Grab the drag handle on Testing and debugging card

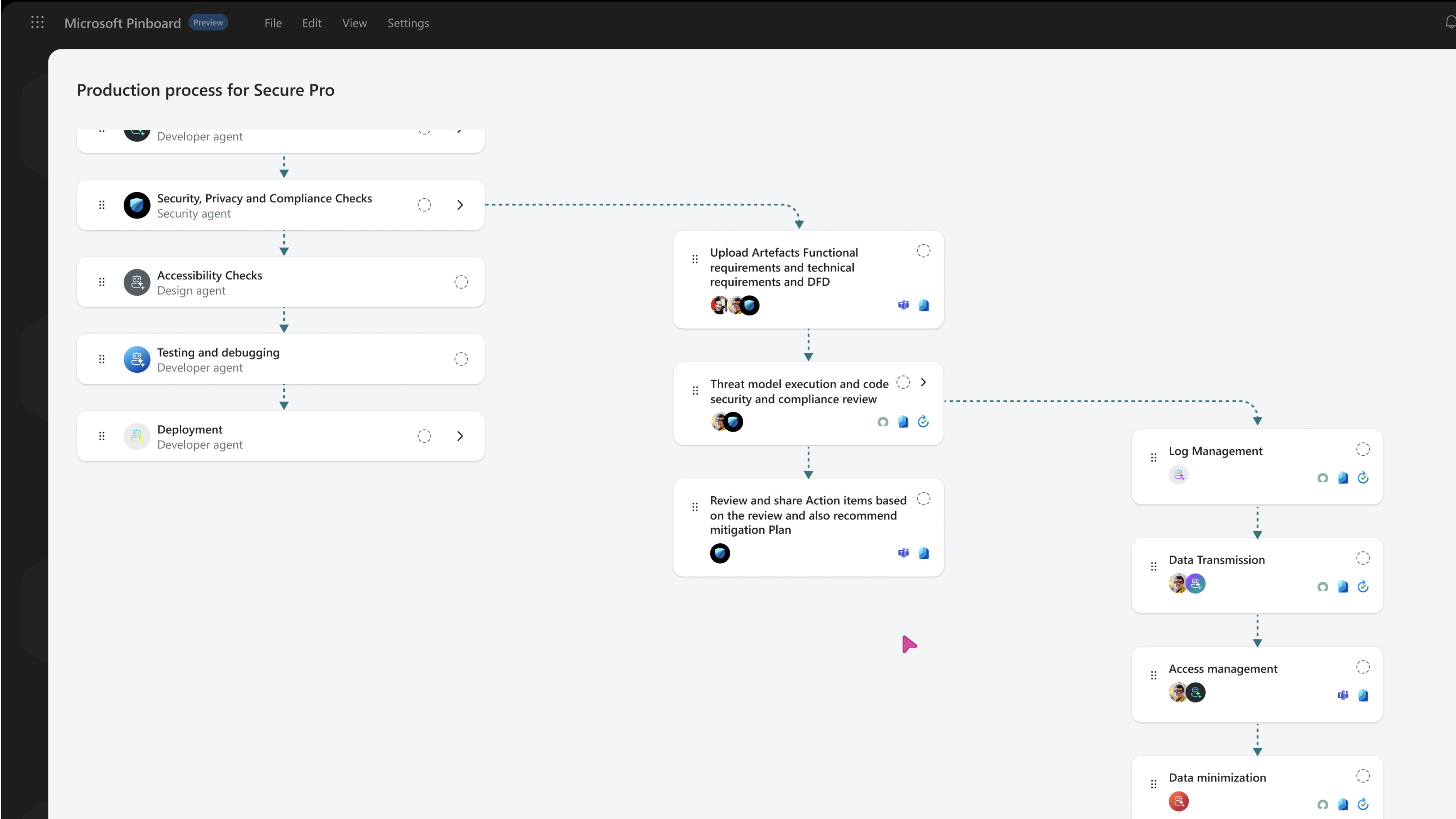tap(102, 359)
